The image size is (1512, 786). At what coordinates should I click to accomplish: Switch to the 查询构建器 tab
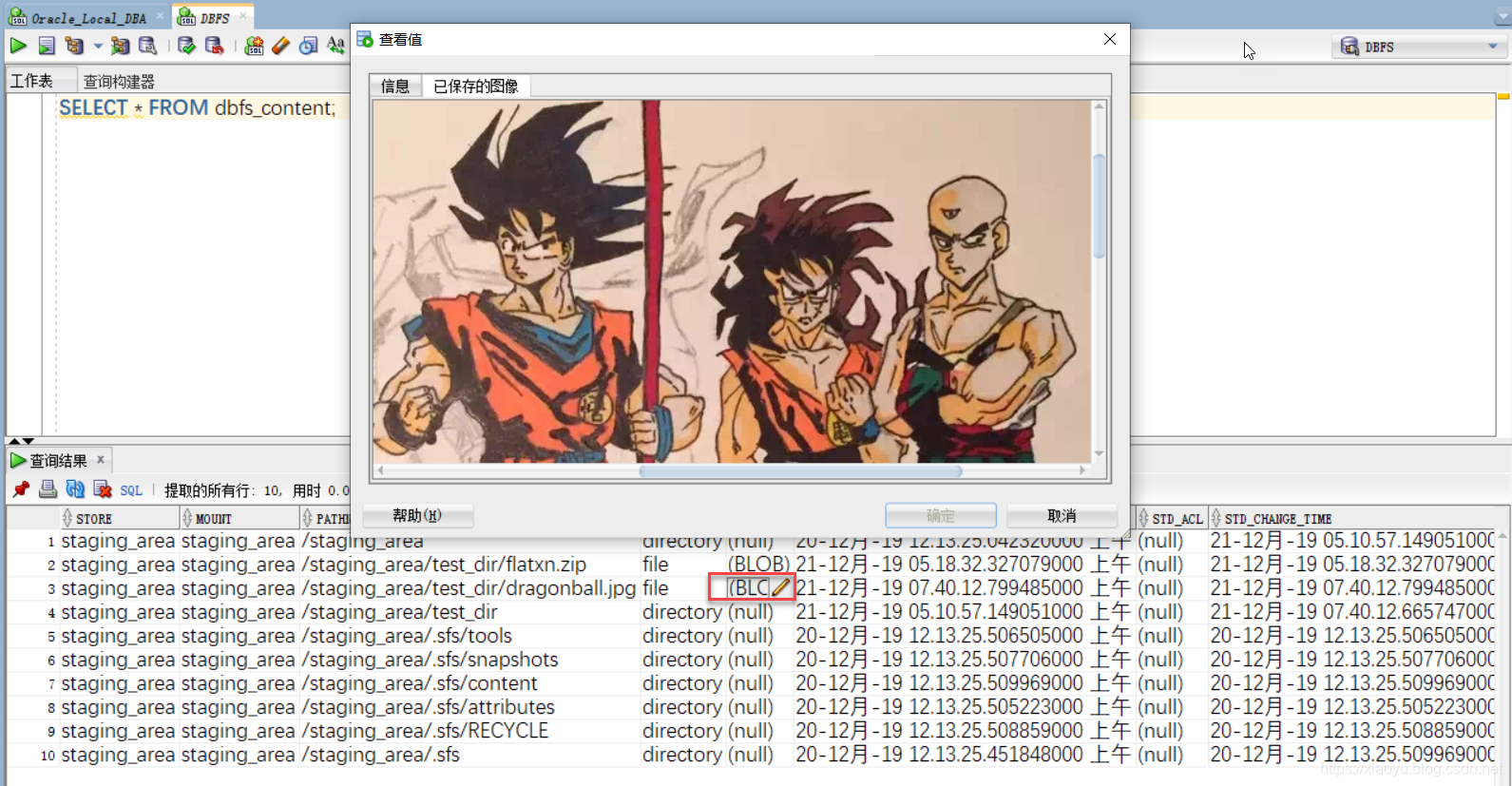pyautogui.click(x=119, y=82)
